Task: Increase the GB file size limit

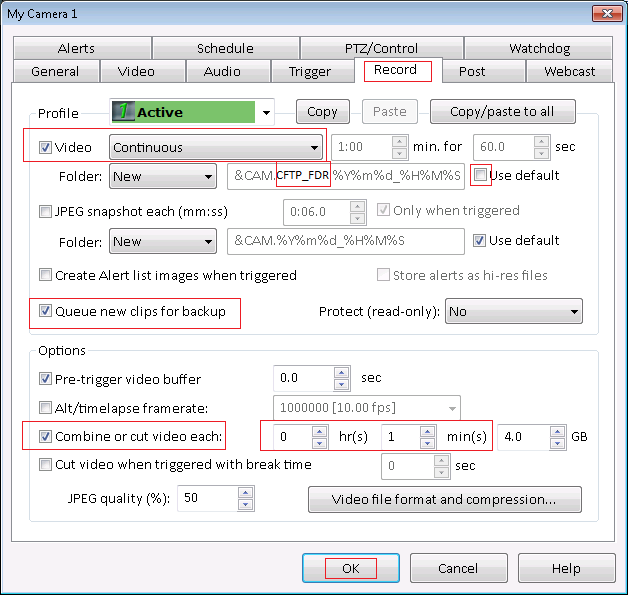Action: [x=556, y=431]
